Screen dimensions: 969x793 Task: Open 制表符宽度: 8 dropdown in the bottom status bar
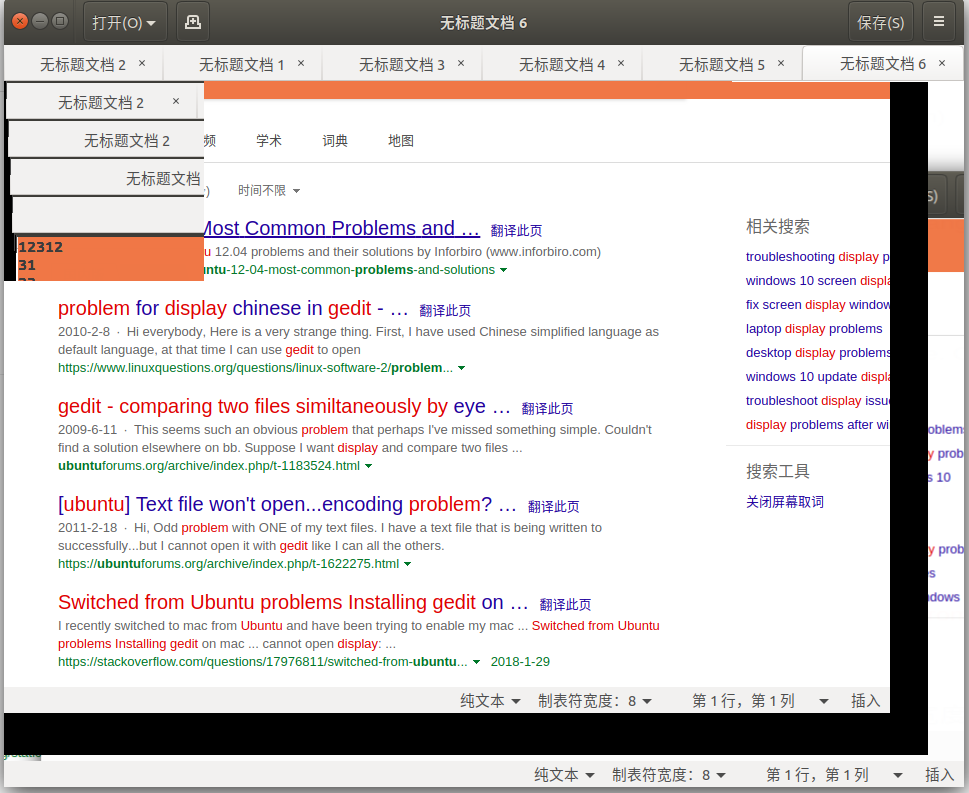click(x=669, y=775)
